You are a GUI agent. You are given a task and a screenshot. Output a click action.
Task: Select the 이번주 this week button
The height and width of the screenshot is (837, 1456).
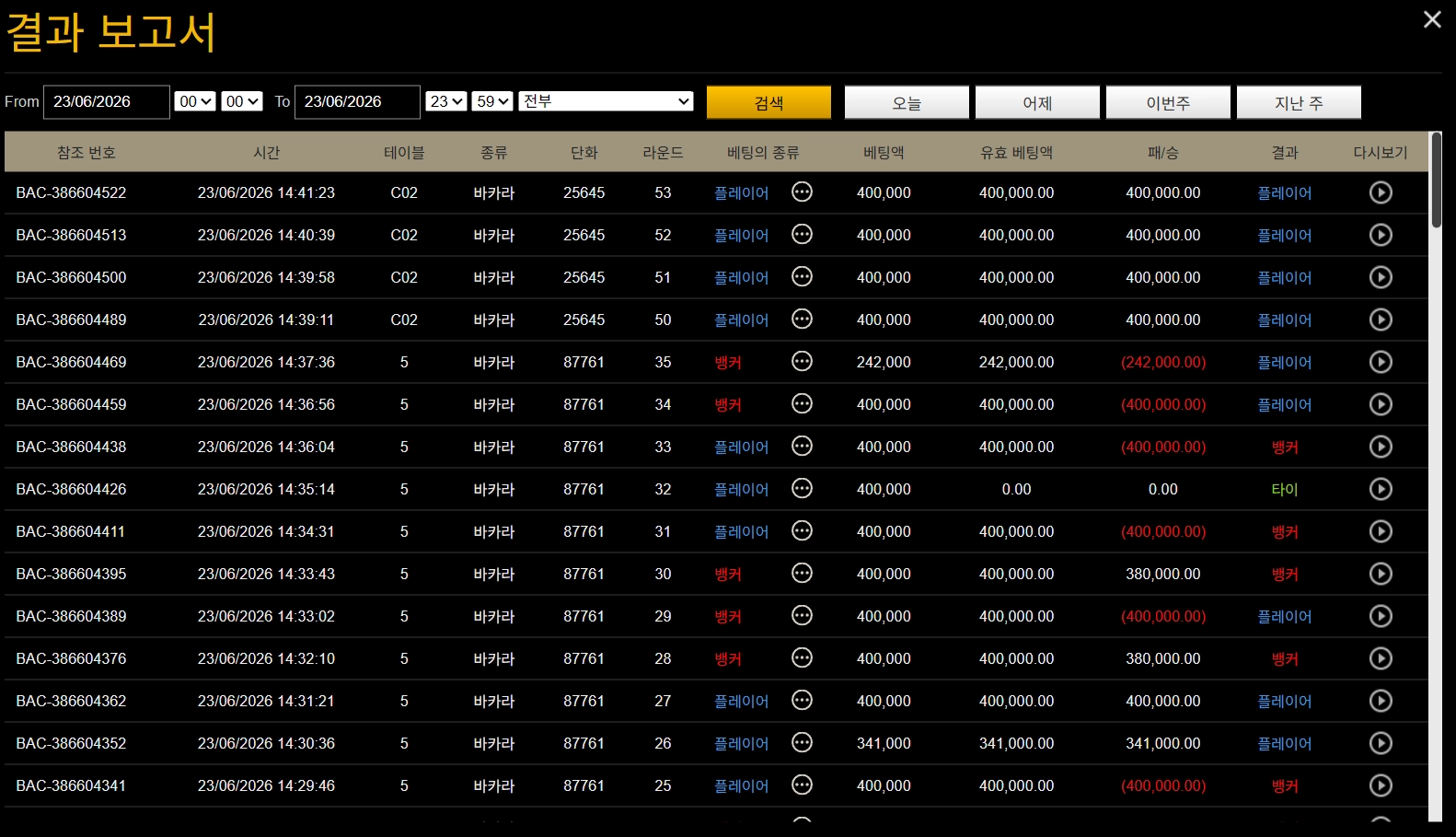click(x=1168, y=102)
